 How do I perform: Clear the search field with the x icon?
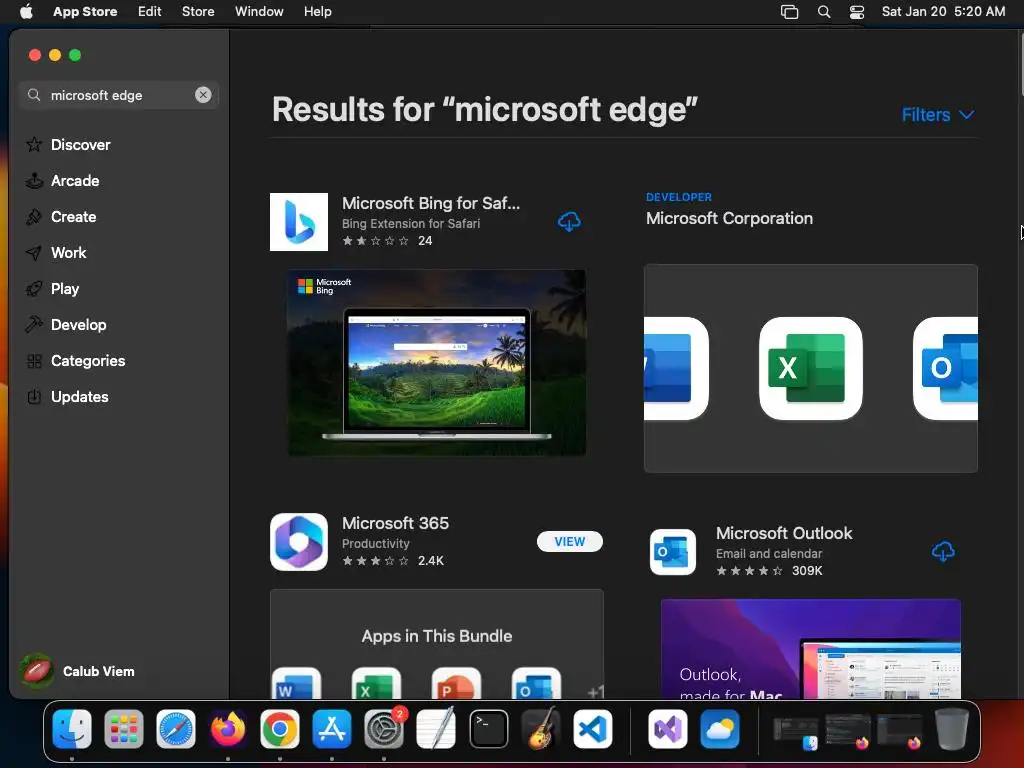point(203,95)
